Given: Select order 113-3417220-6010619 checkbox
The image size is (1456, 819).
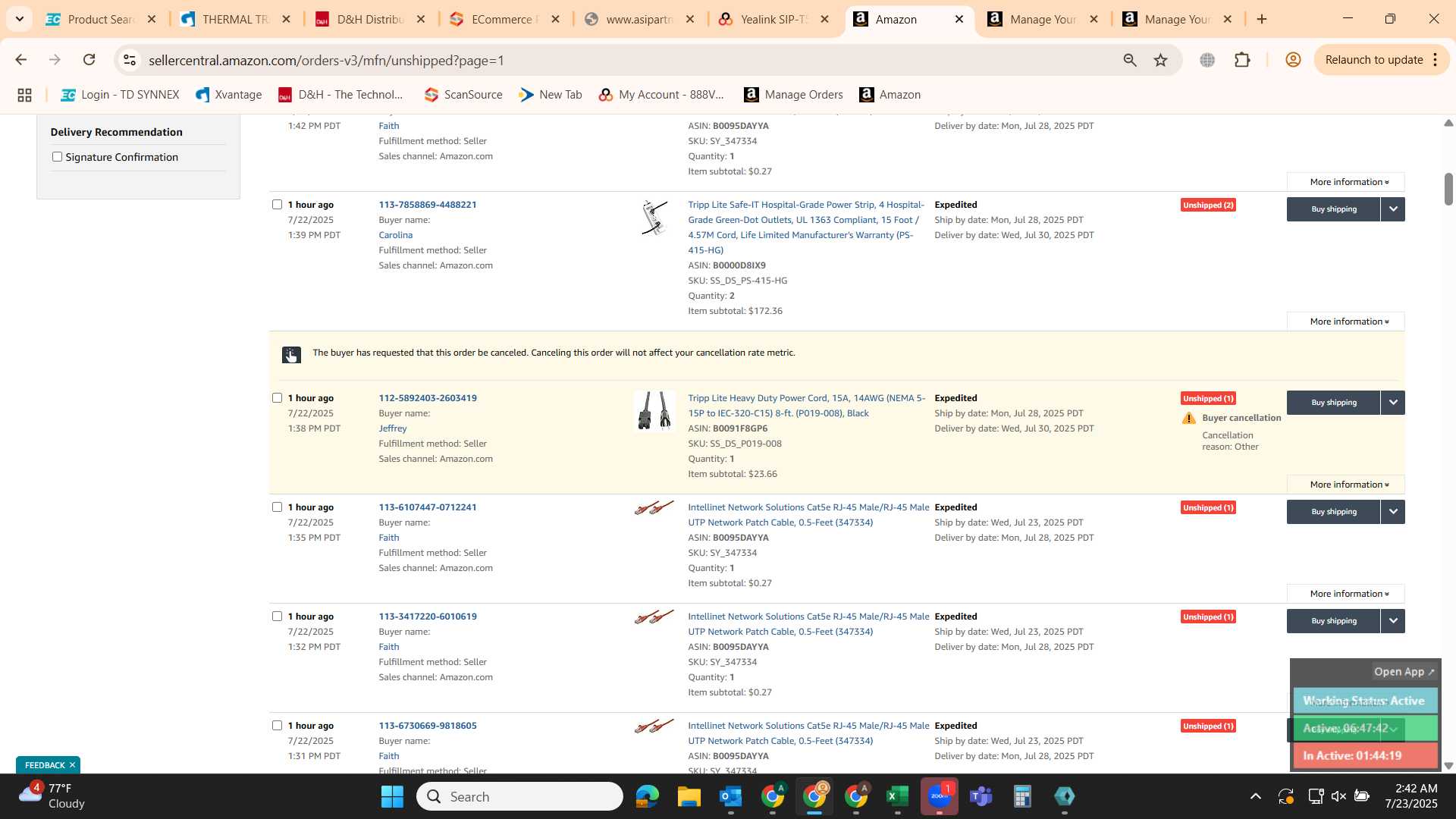Looking at the screenshot, I should (x=278, y=617).
